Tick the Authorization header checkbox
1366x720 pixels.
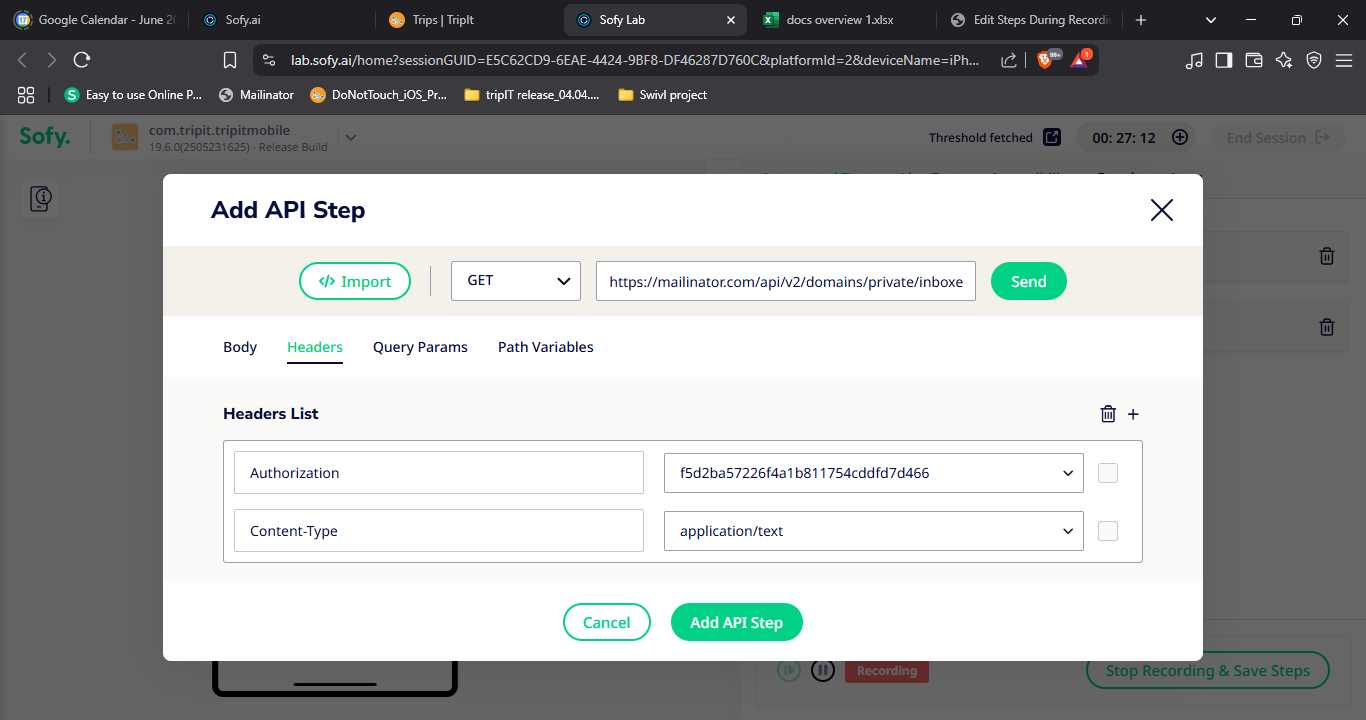pos(1108,473)
